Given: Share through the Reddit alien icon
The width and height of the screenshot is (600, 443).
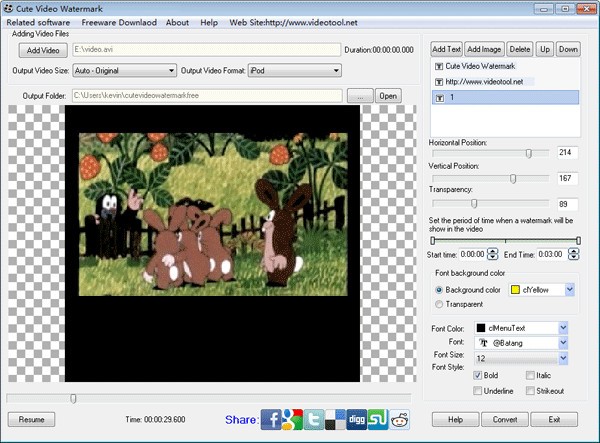Looking at the screenshot, I should 399,419.
